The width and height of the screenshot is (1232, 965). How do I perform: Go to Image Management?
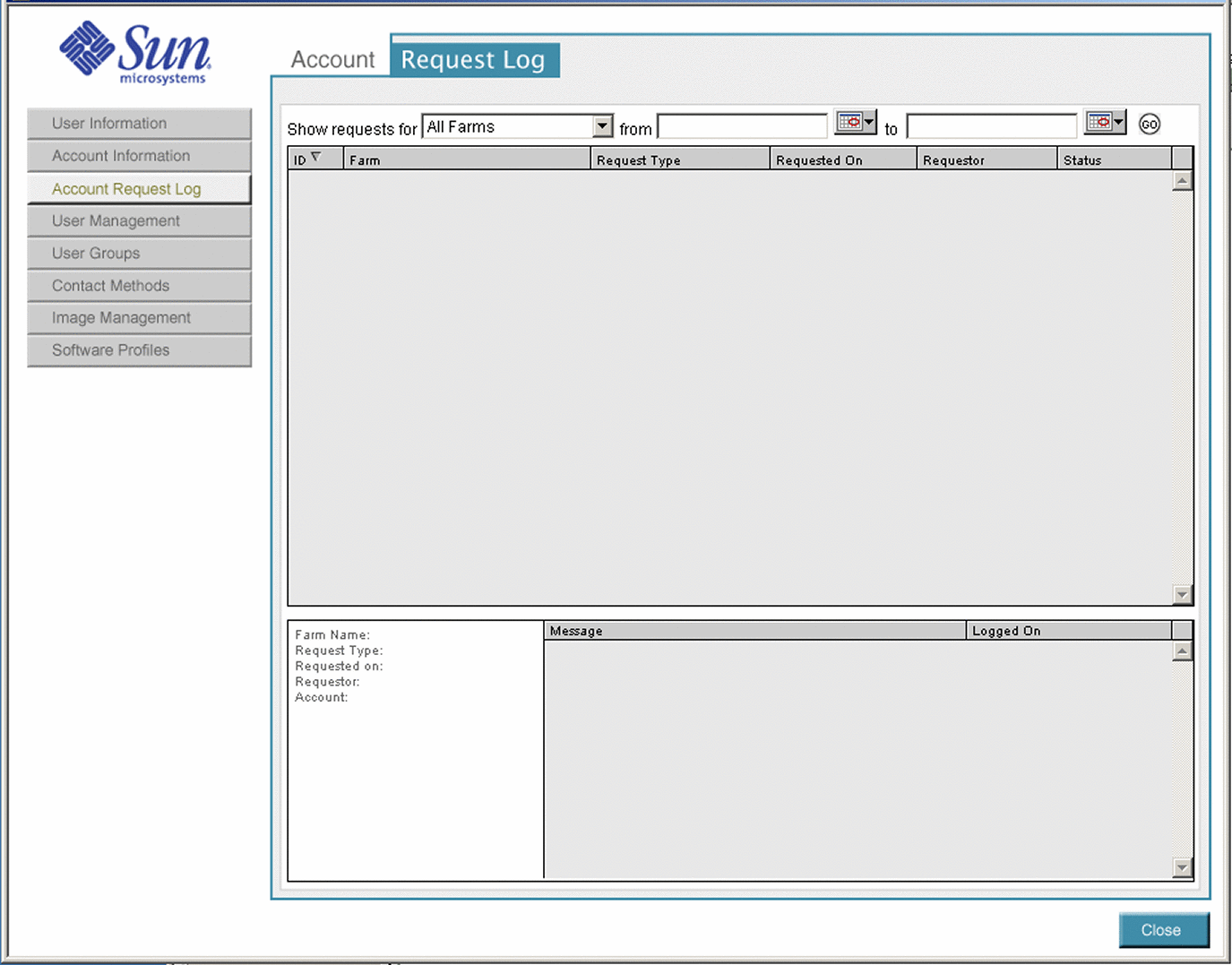(x=139, y=318)
